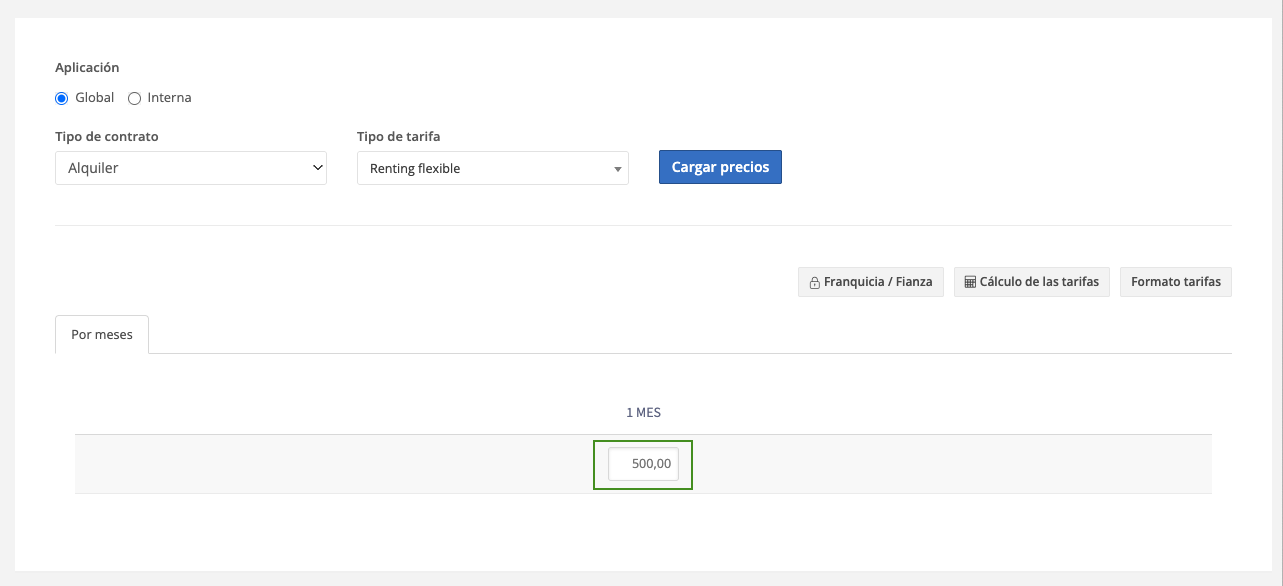Click the Tipo de contrato field label
This screenshot has height=586, width=1283.
pos(107,136)
